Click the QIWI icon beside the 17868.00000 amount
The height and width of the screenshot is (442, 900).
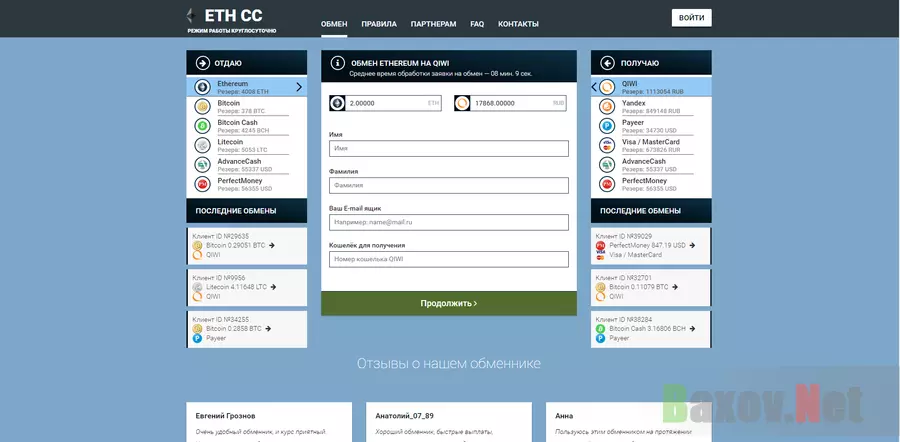coord(462,103)
